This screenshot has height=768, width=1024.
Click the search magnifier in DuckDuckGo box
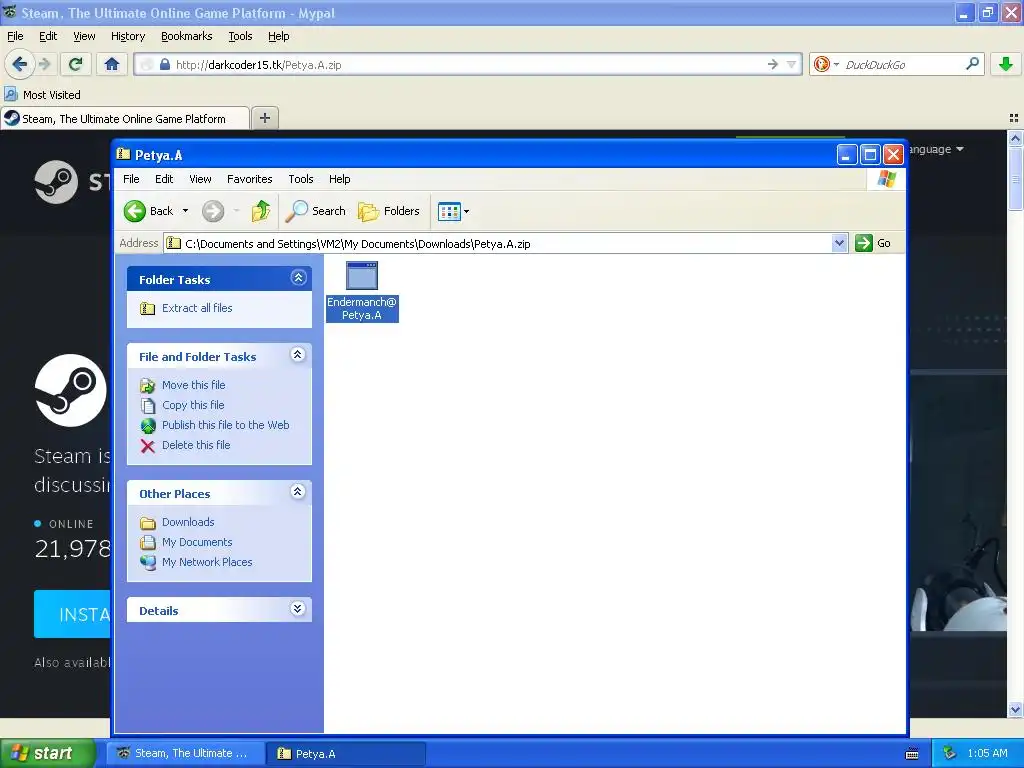pos(972,63)
